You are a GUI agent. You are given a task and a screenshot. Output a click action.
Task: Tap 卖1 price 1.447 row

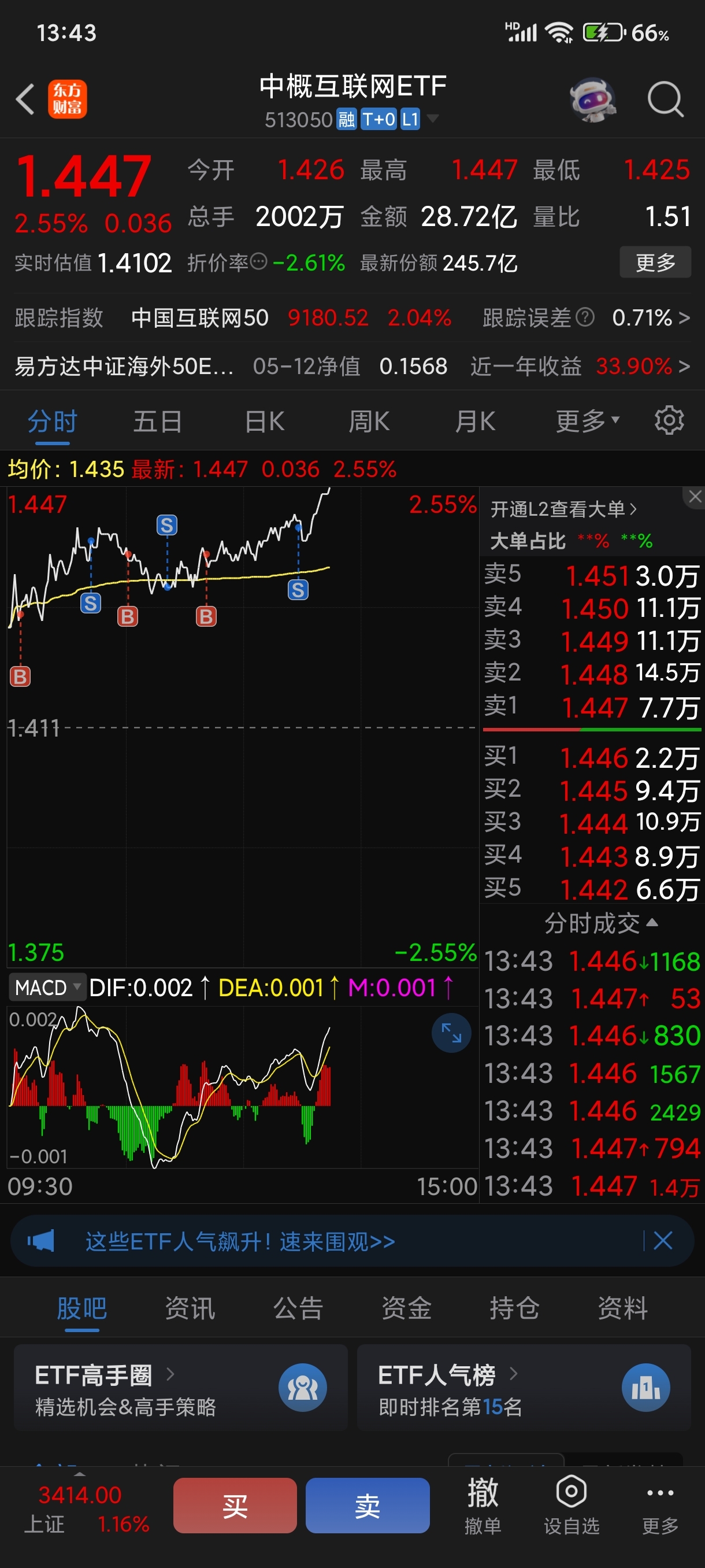pyautogui.click(x=592, y=707)
